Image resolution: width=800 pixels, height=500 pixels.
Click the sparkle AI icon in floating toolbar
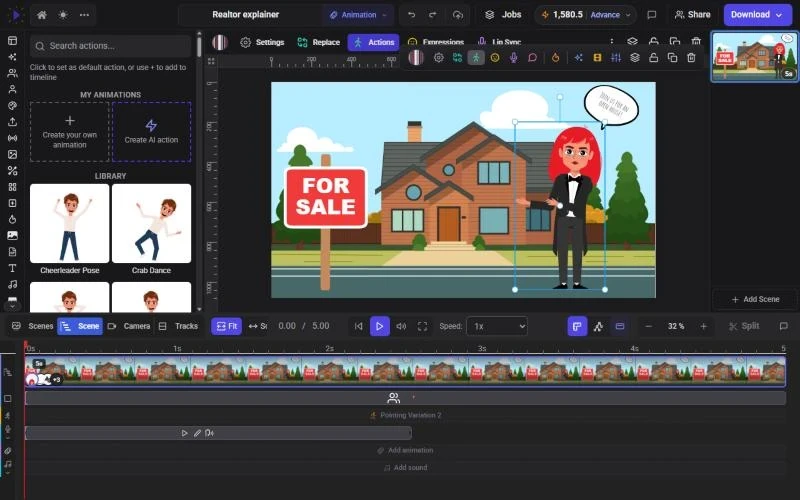tap(579, 58)
